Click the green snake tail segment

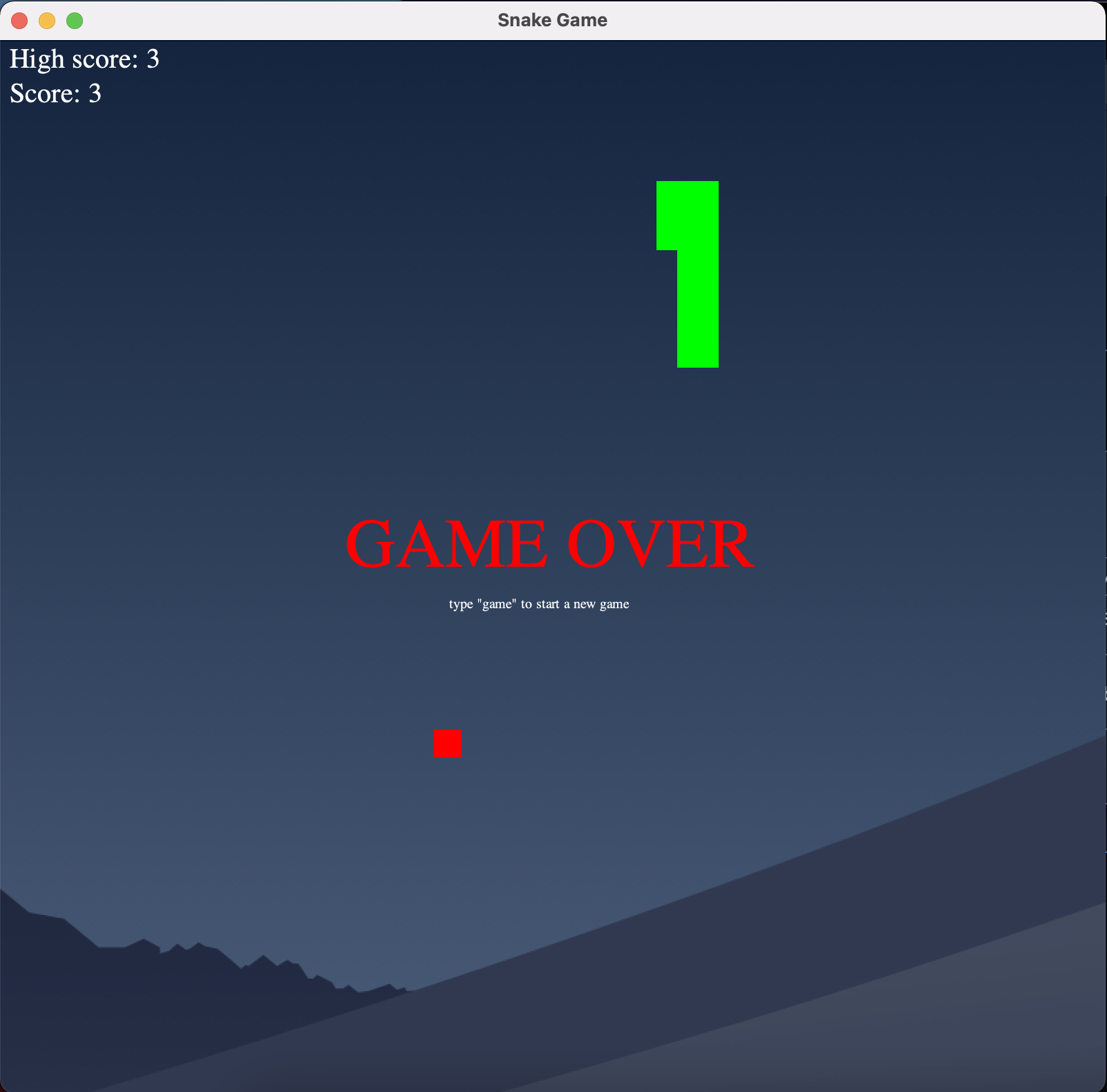pos(698,346)
